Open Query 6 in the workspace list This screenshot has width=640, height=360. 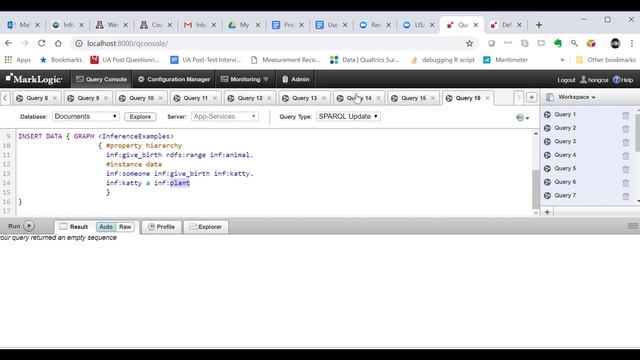pos(565,182)
